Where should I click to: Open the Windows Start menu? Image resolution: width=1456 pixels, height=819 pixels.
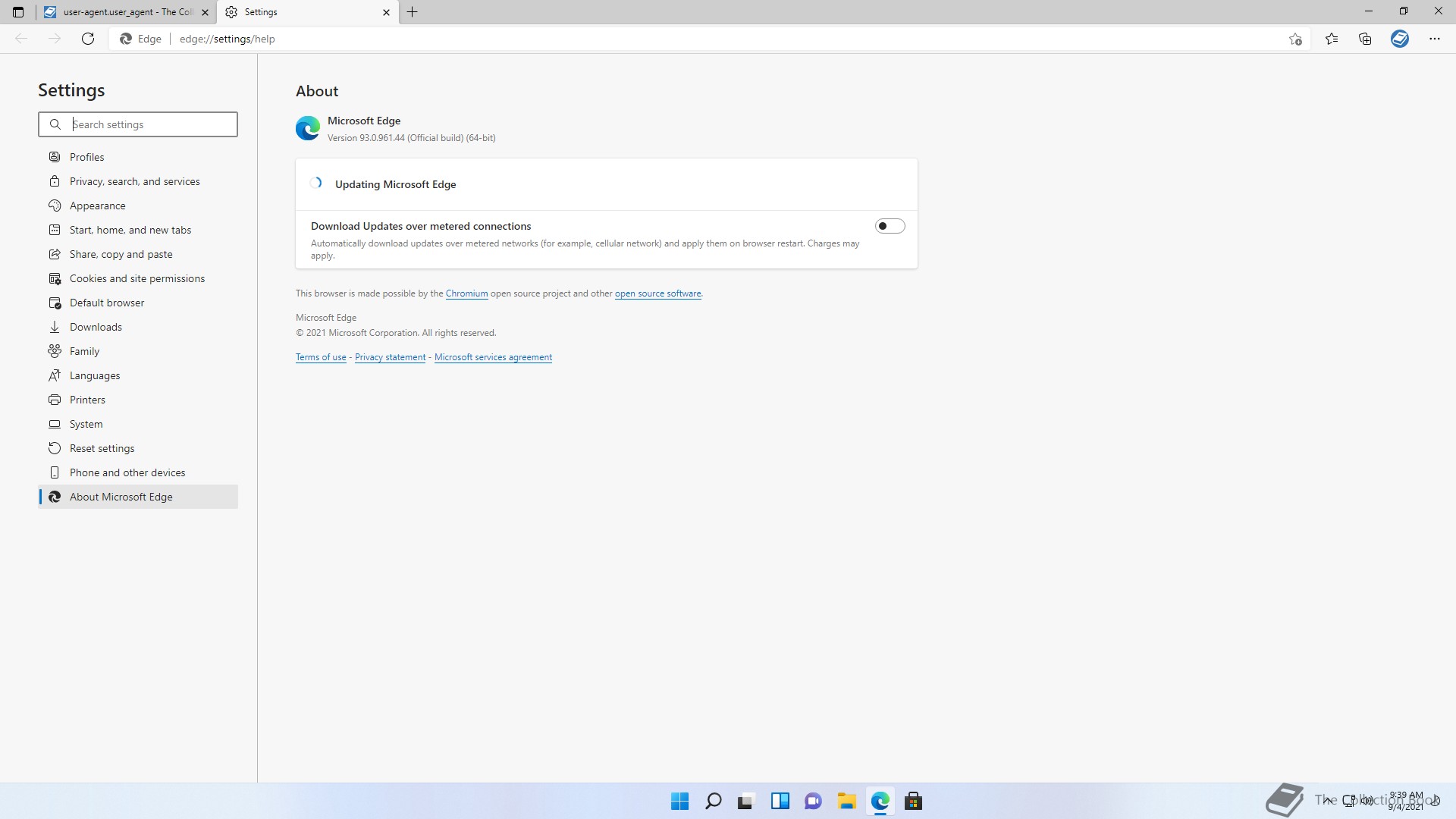click(x=679, y=801)
